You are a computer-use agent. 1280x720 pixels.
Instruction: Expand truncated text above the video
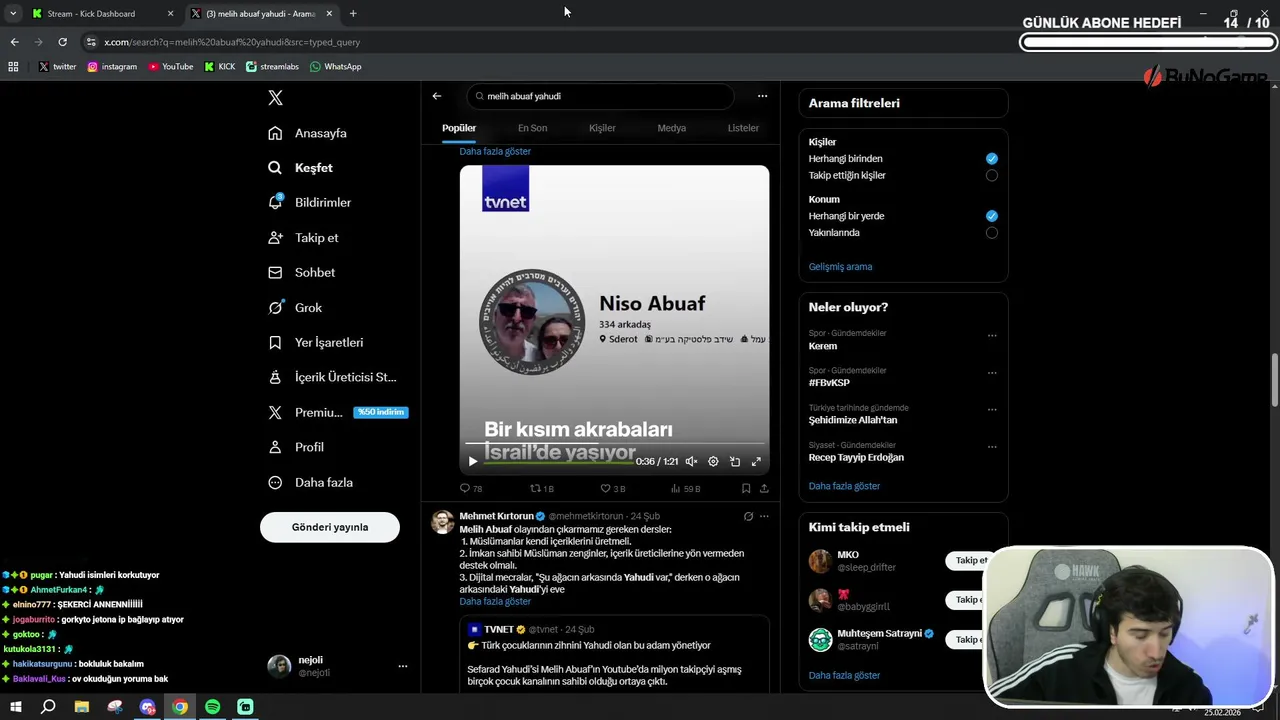tap(495, 152)
